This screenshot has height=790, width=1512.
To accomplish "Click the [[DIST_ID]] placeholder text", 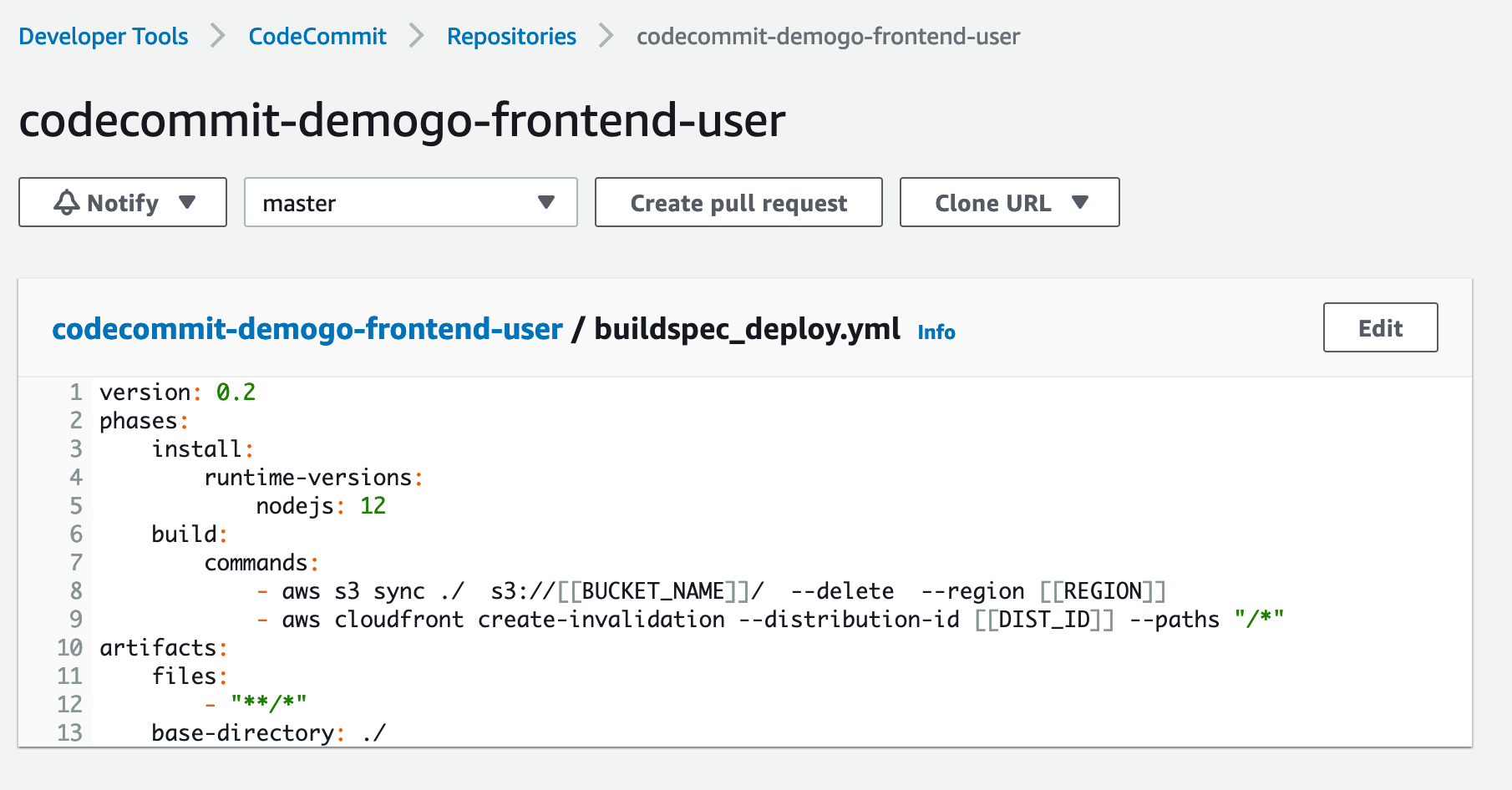I will click(x=1044, y=619).
